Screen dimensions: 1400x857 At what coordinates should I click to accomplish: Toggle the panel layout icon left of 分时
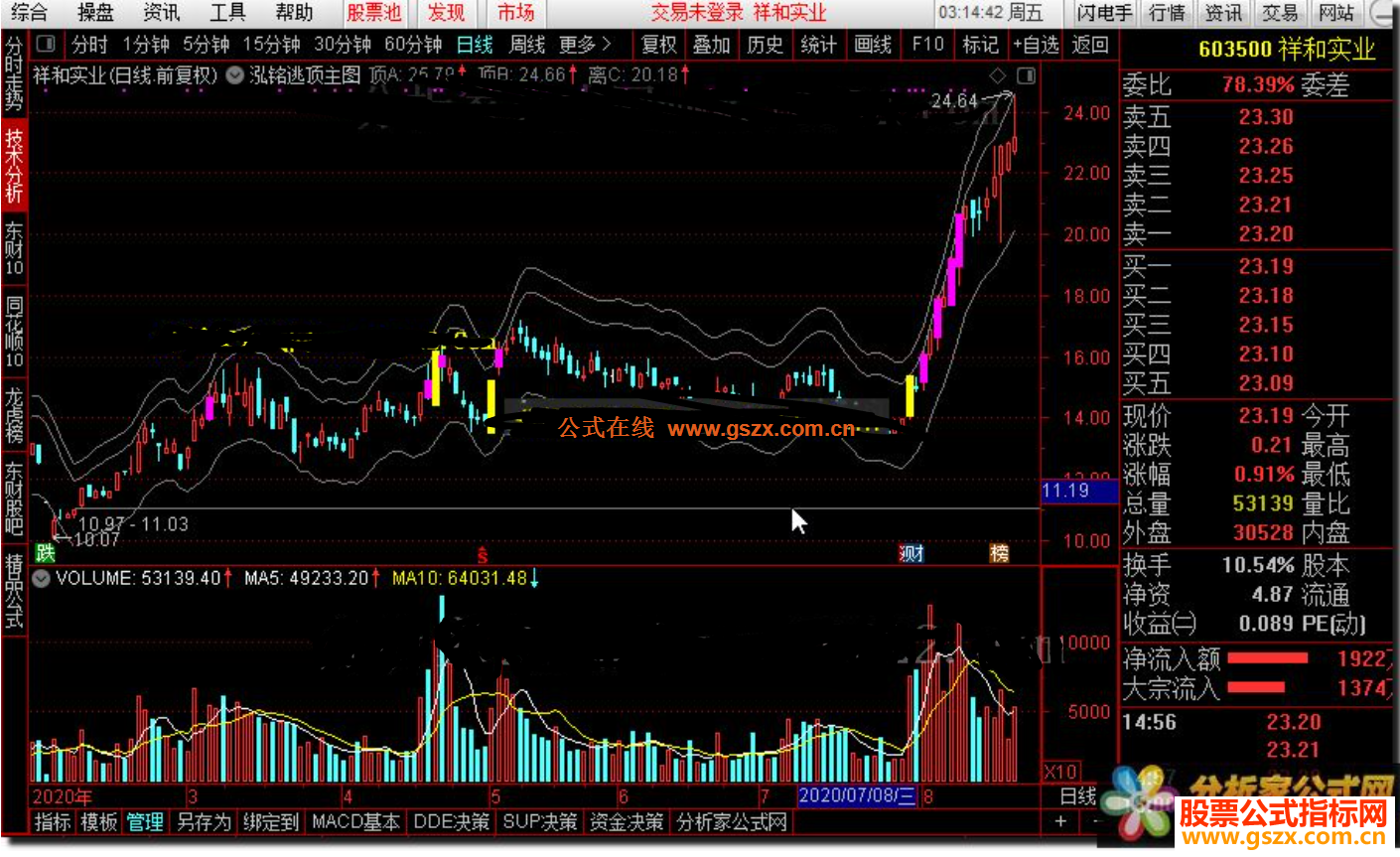(x=46, y=45)
